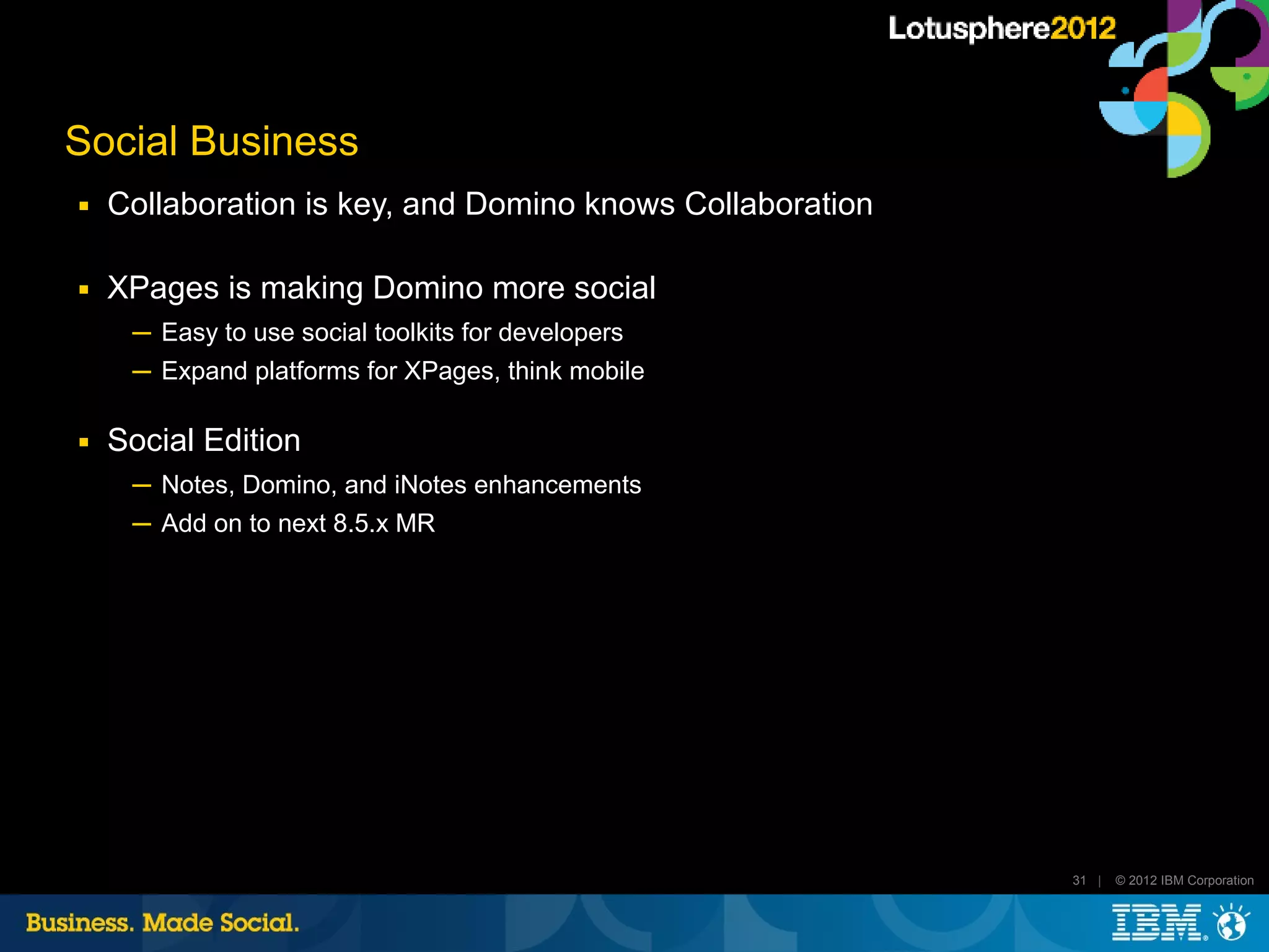Click the slide number 31
The image size is (1269, 952).
coord(1079,880)
